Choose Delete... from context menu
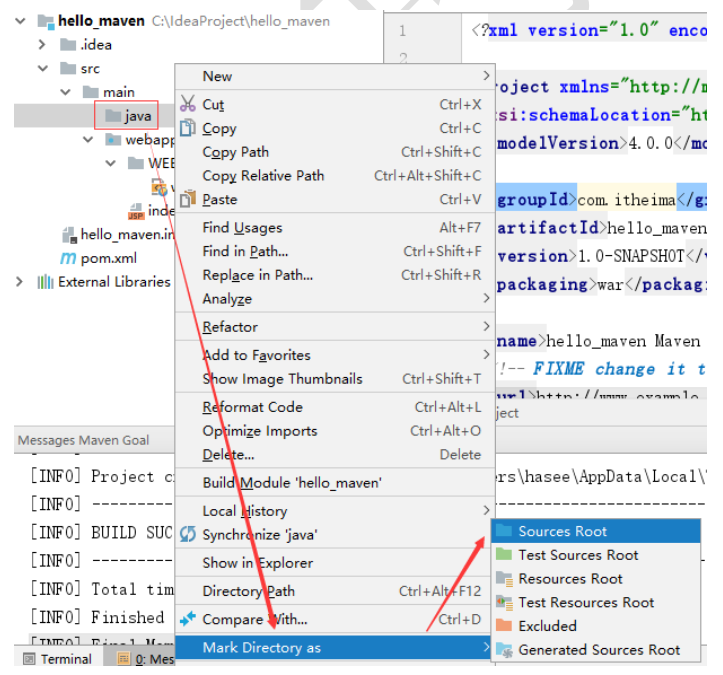Screen dimensions: 723x675 [335, 454]
